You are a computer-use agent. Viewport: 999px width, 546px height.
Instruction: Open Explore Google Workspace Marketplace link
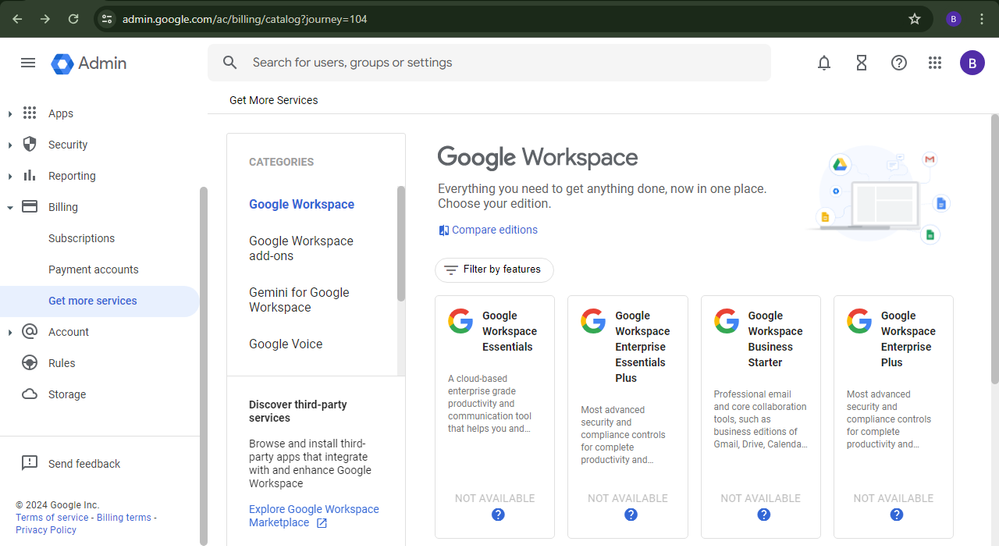pyautogui.click(x=313, y=516)
